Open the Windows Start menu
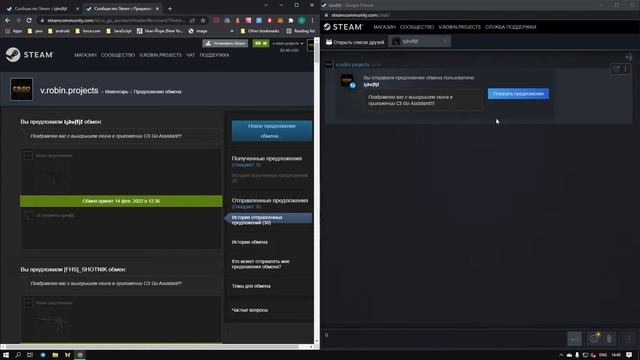Image resolution: width=640 pixels, height=360 pixels. [x=6, y=355]
